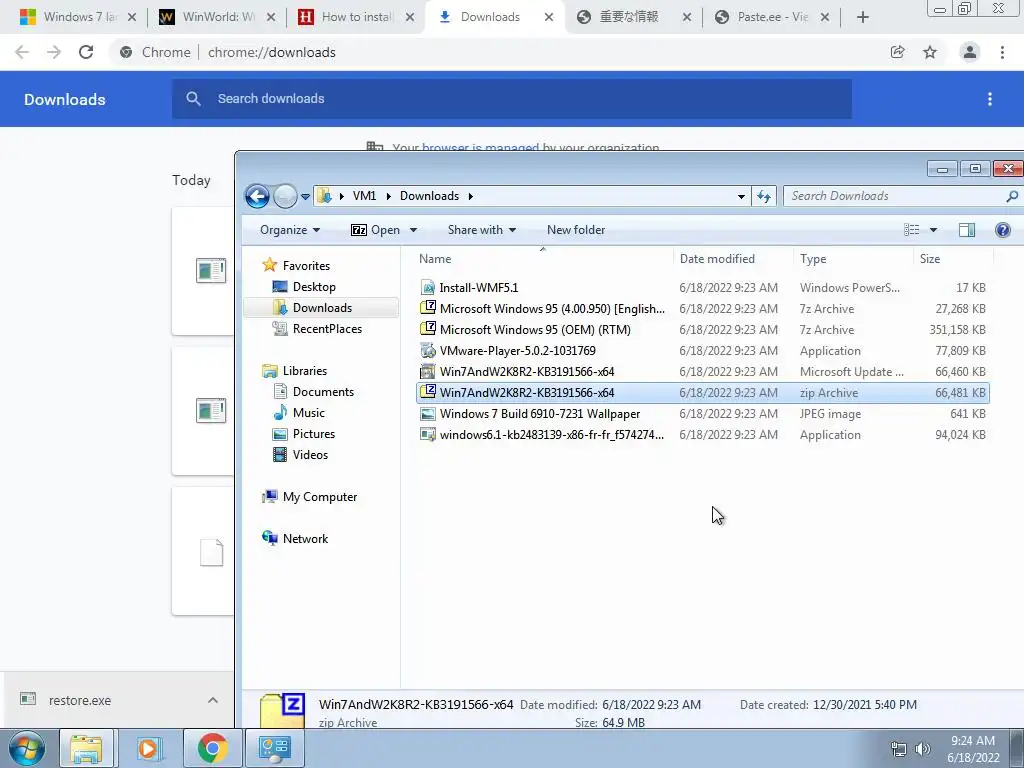
Task: Click volume icon in system tray
Action: click(922, 749)
